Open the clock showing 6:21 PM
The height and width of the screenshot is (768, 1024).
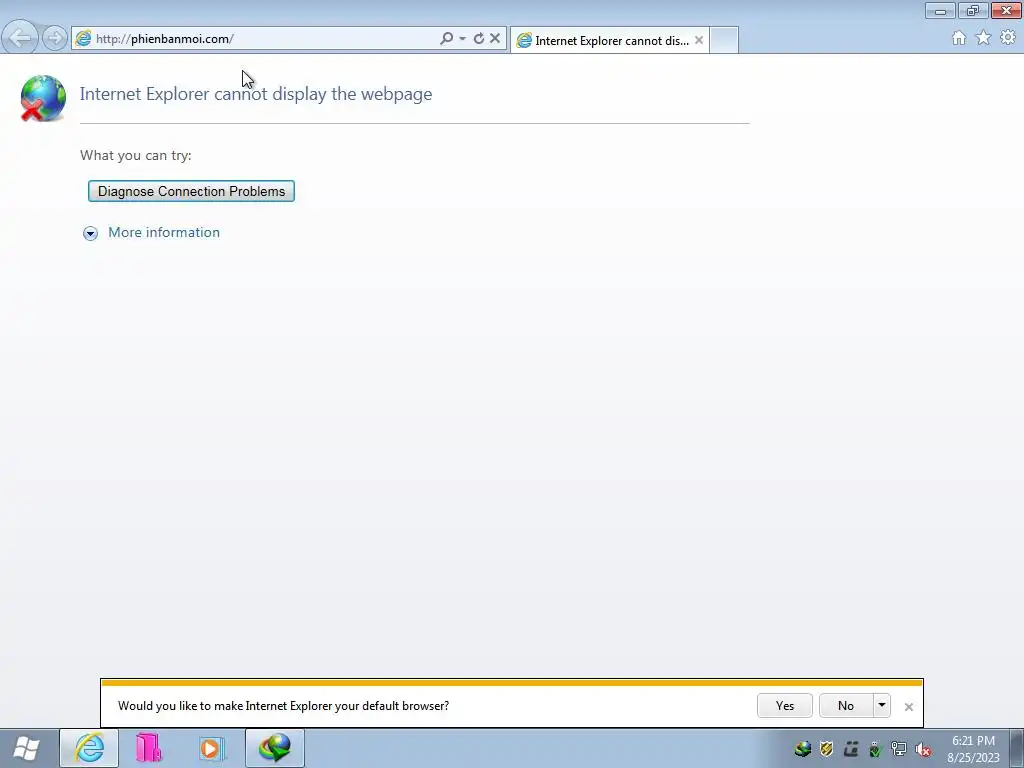[x=973, y=749]
